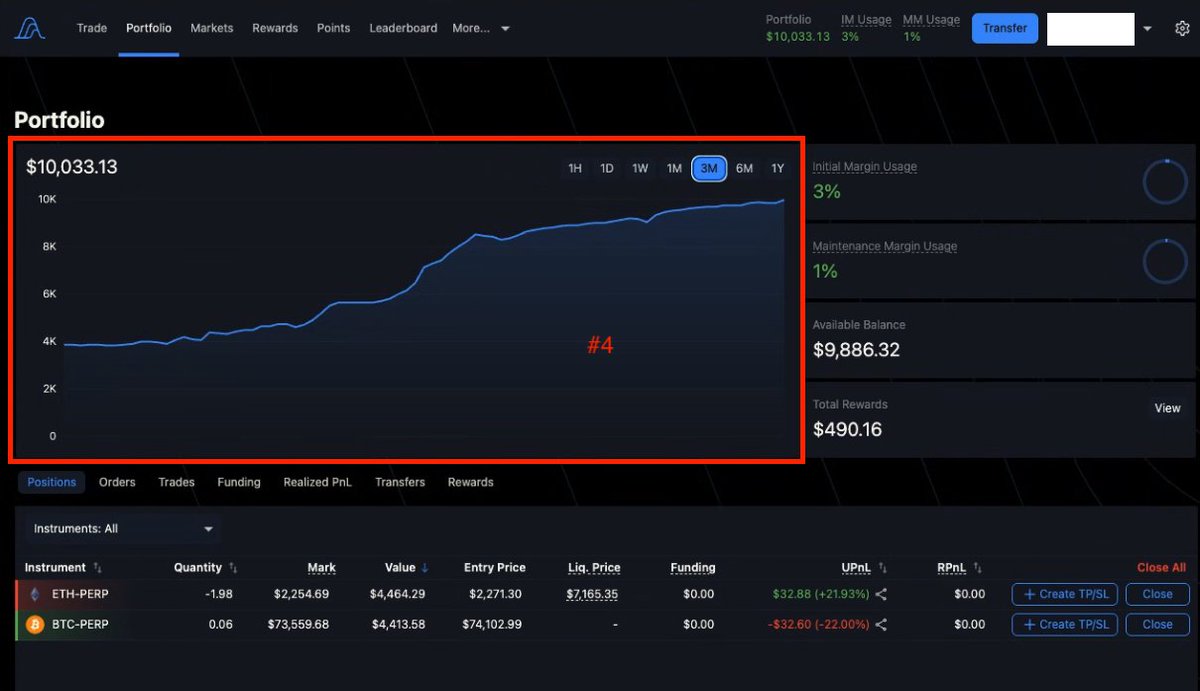Close the ETH-PERP position
Screen dimensions: 1200x691
pyautogui.click(x=1157, y=594)
